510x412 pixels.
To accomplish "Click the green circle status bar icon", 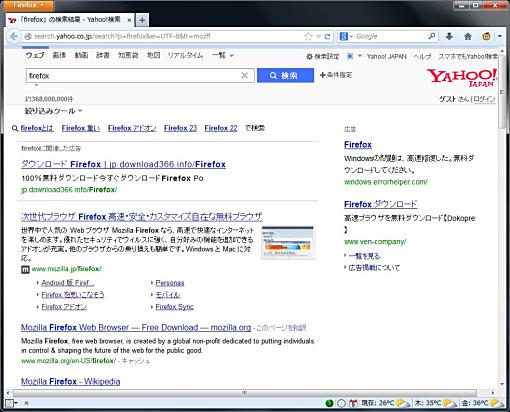I will coord(329,403).
